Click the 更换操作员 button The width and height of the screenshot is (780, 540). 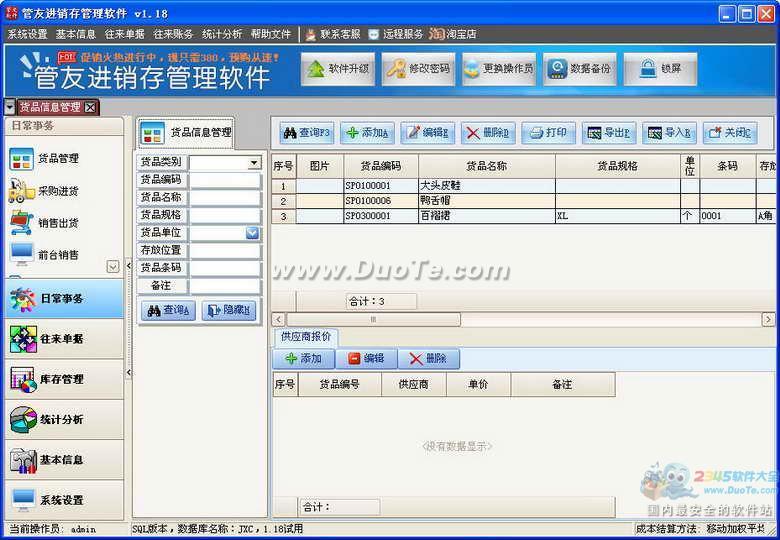coord(499,69)
